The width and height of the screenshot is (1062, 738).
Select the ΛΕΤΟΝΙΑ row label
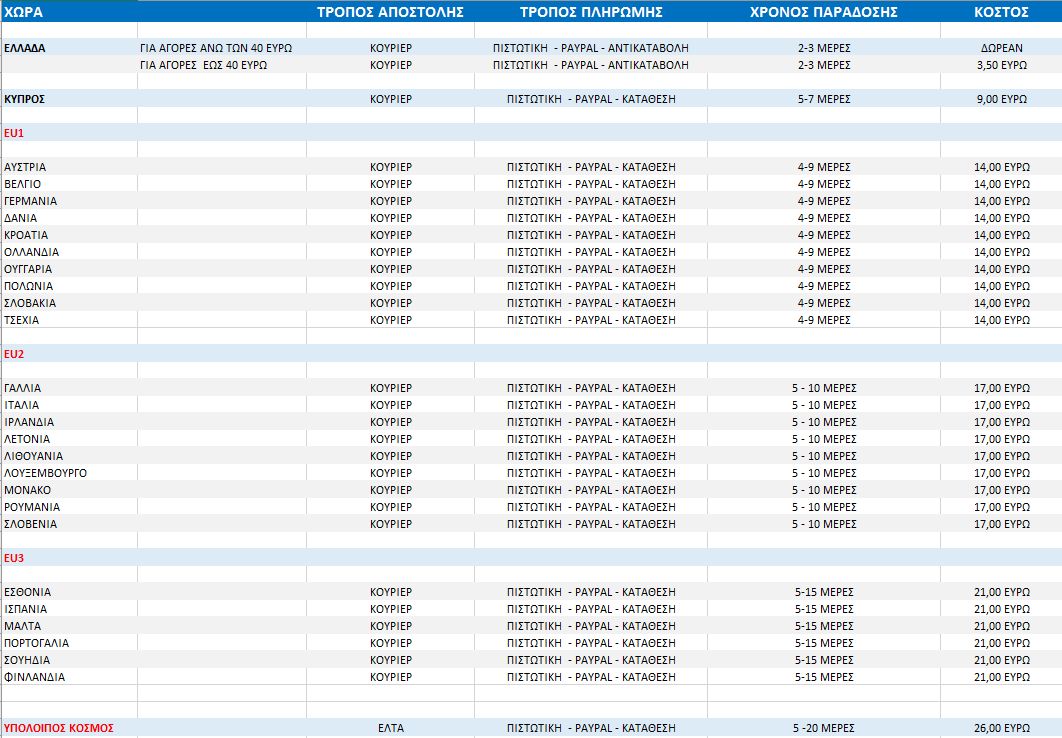(x=27, y=439)
